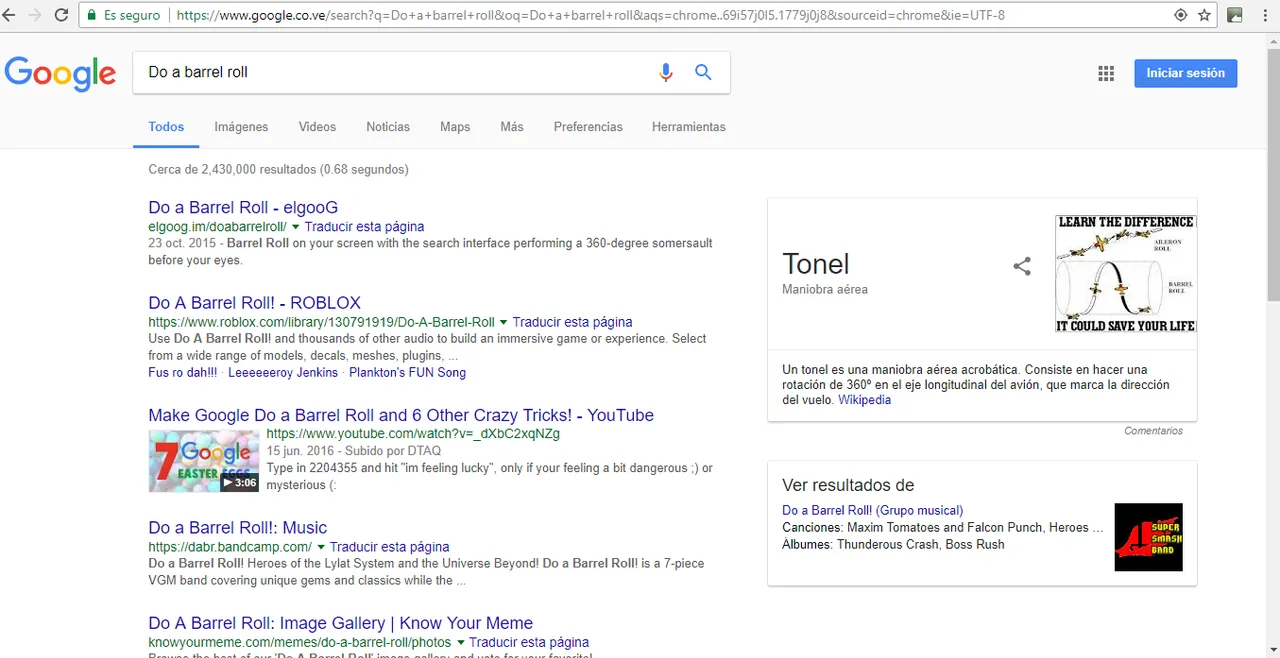Open the Learn the Difference barrel roll image
The height and width of the screenshot is (658, 1280).
tap(1126, 273)
